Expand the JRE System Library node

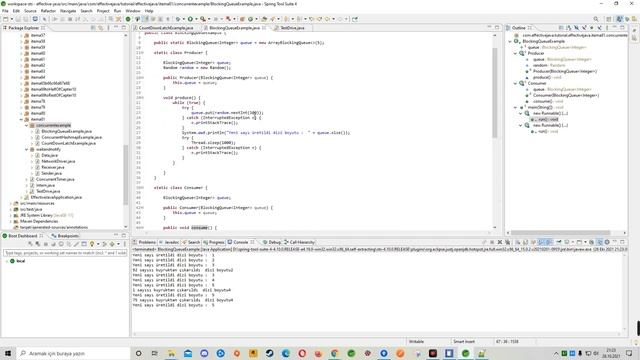point(11,215)
